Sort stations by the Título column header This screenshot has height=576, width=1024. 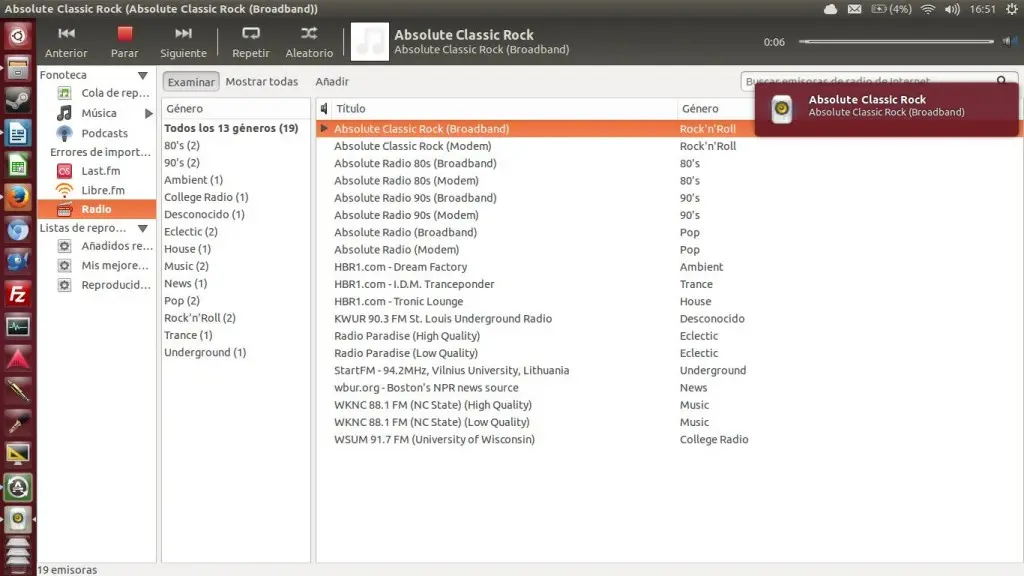click(x=505, y=108)
